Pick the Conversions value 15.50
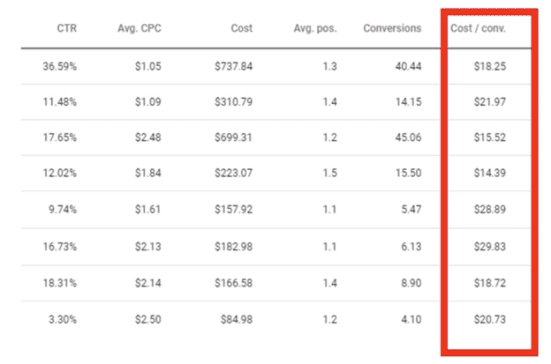Screen dimensions: 551x364 click(408, 173)
